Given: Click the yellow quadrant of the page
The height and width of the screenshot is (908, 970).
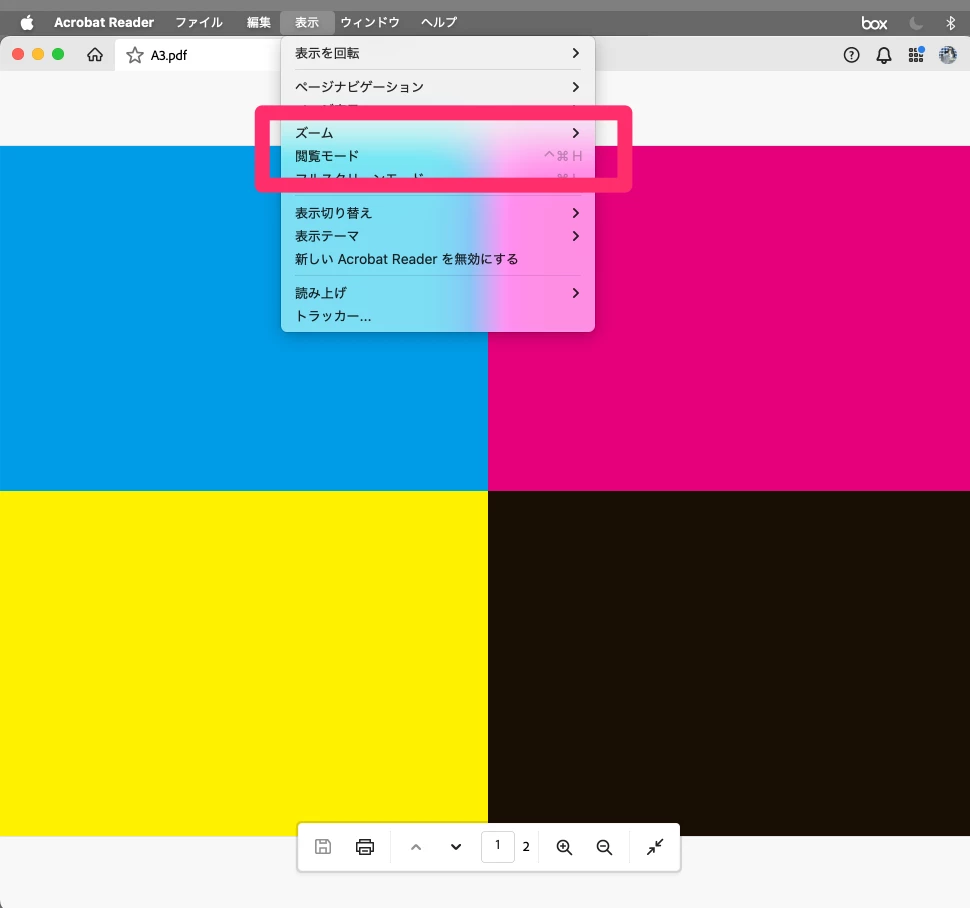Looking at the screenshot, I should (x=244, y=663).
